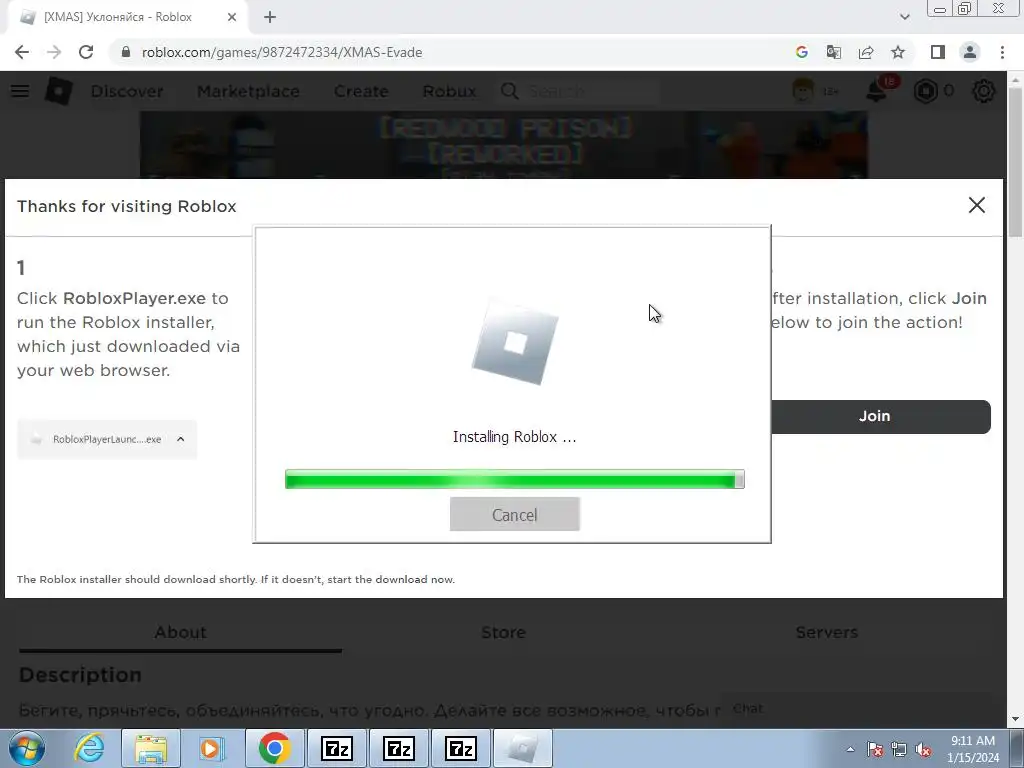Viewport: 1024px width, 768px height.
Task: Bookmark this page with the star icon
Action: tap(898, 52)
